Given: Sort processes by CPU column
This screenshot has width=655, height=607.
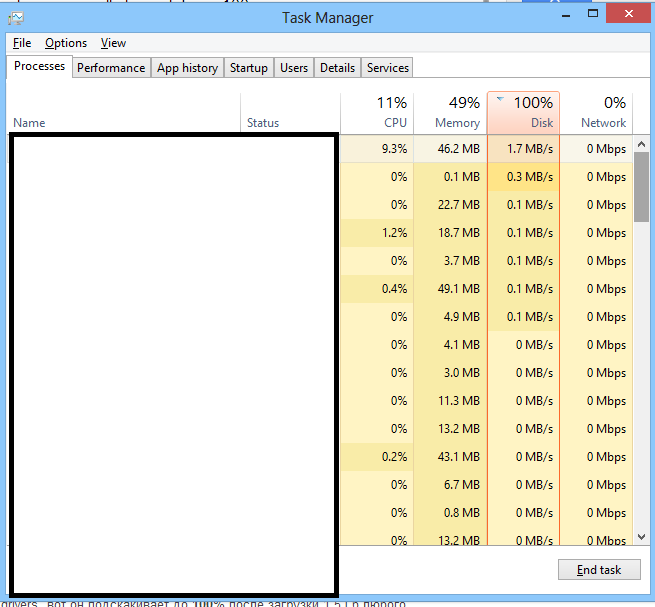Looking at the screenshot, I should point(377,113).
